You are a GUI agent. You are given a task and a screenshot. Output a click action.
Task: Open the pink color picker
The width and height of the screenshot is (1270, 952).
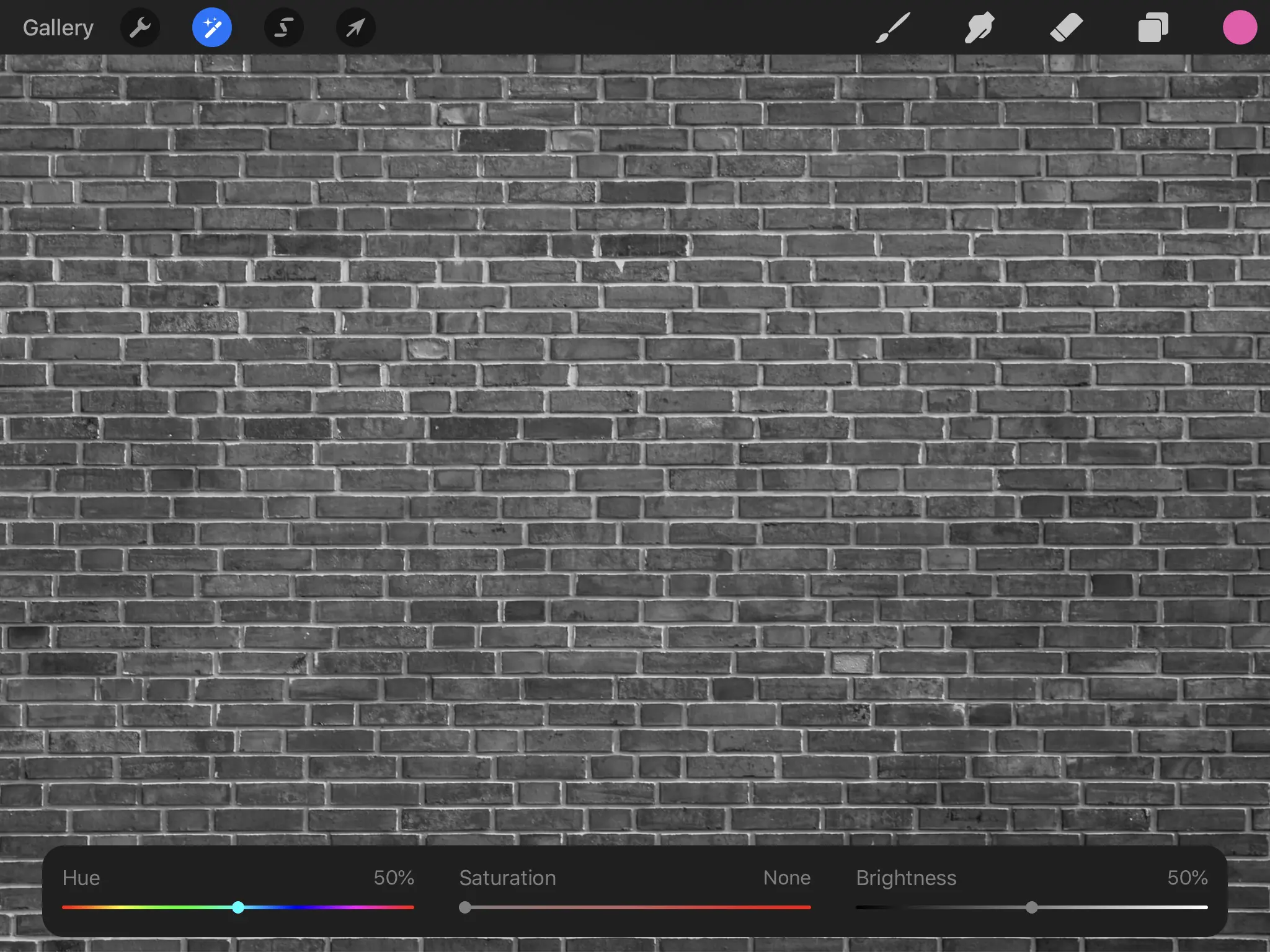1240,28
